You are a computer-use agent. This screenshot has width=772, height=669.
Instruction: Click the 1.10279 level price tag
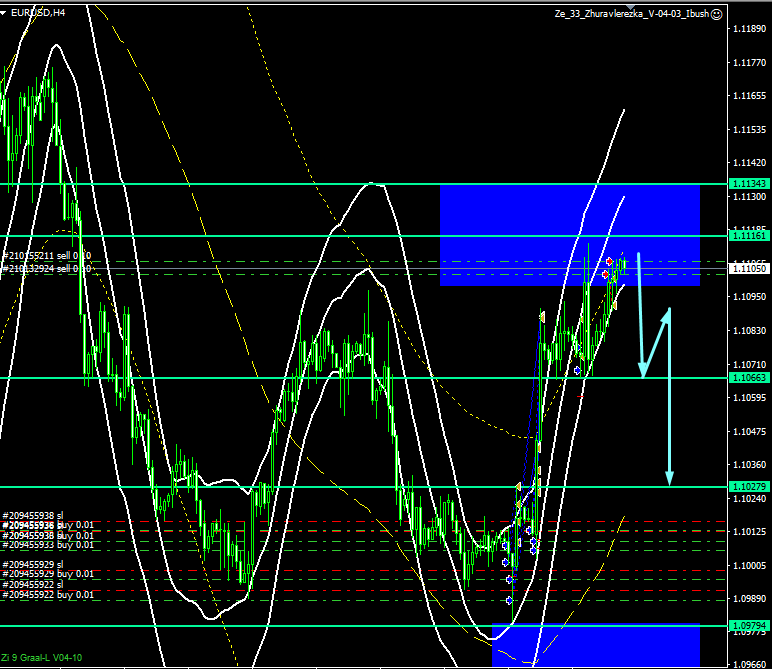(x=749, y=487)
